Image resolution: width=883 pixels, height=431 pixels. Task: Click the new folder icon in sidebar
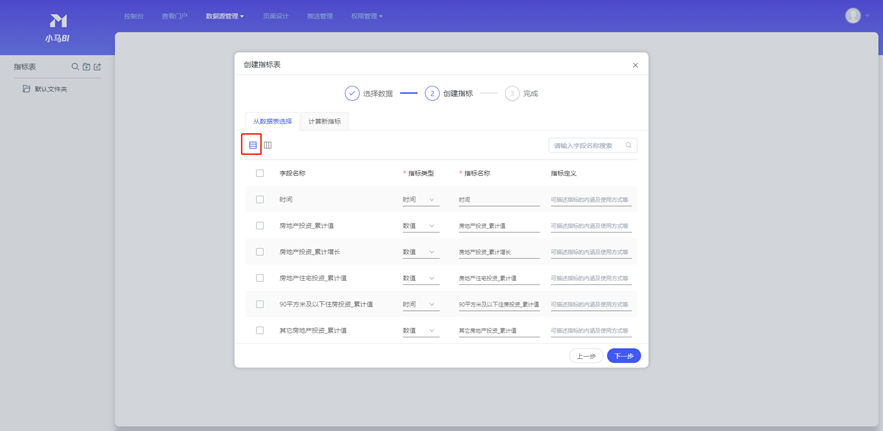[86, 67]
